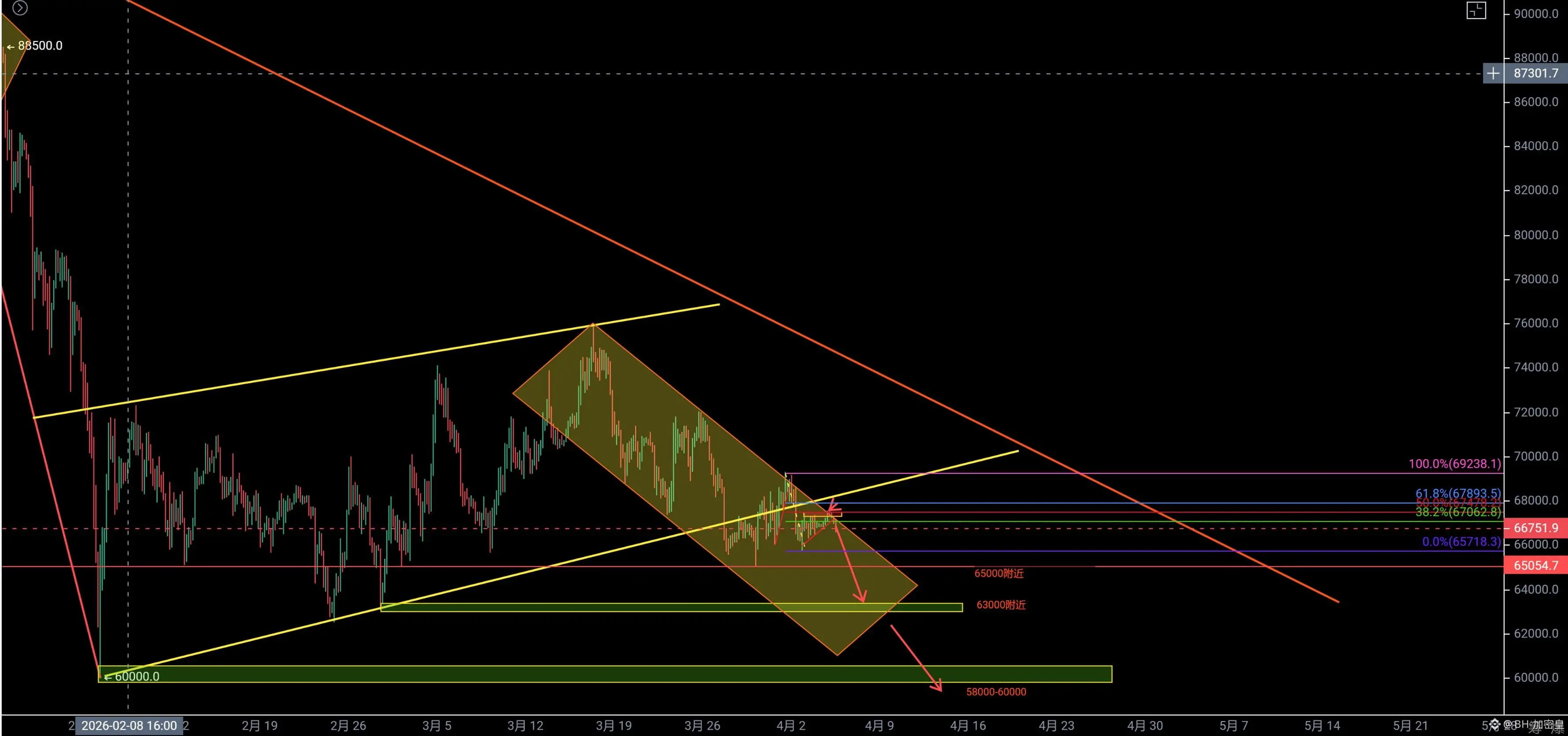
Task: Click the 3月 19 time axis label
Action: pyautogui.click(x=614, y=725)
